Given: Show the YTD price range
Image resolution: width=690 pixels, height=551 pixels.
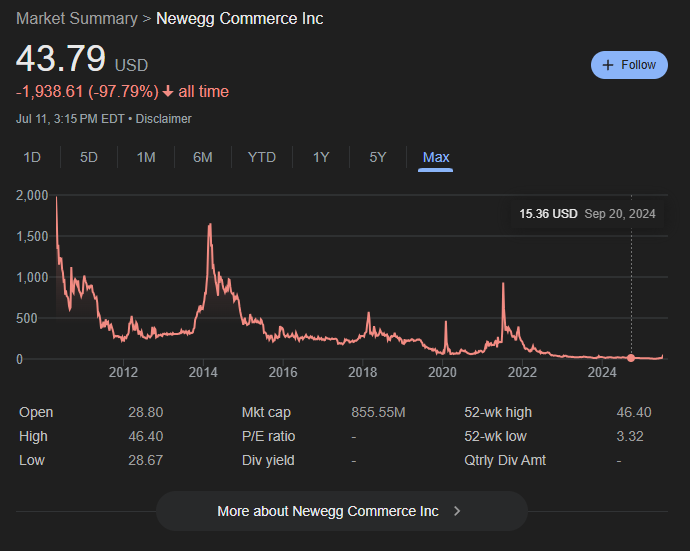Looking at the screenshot, I should (x=262, y=157).
